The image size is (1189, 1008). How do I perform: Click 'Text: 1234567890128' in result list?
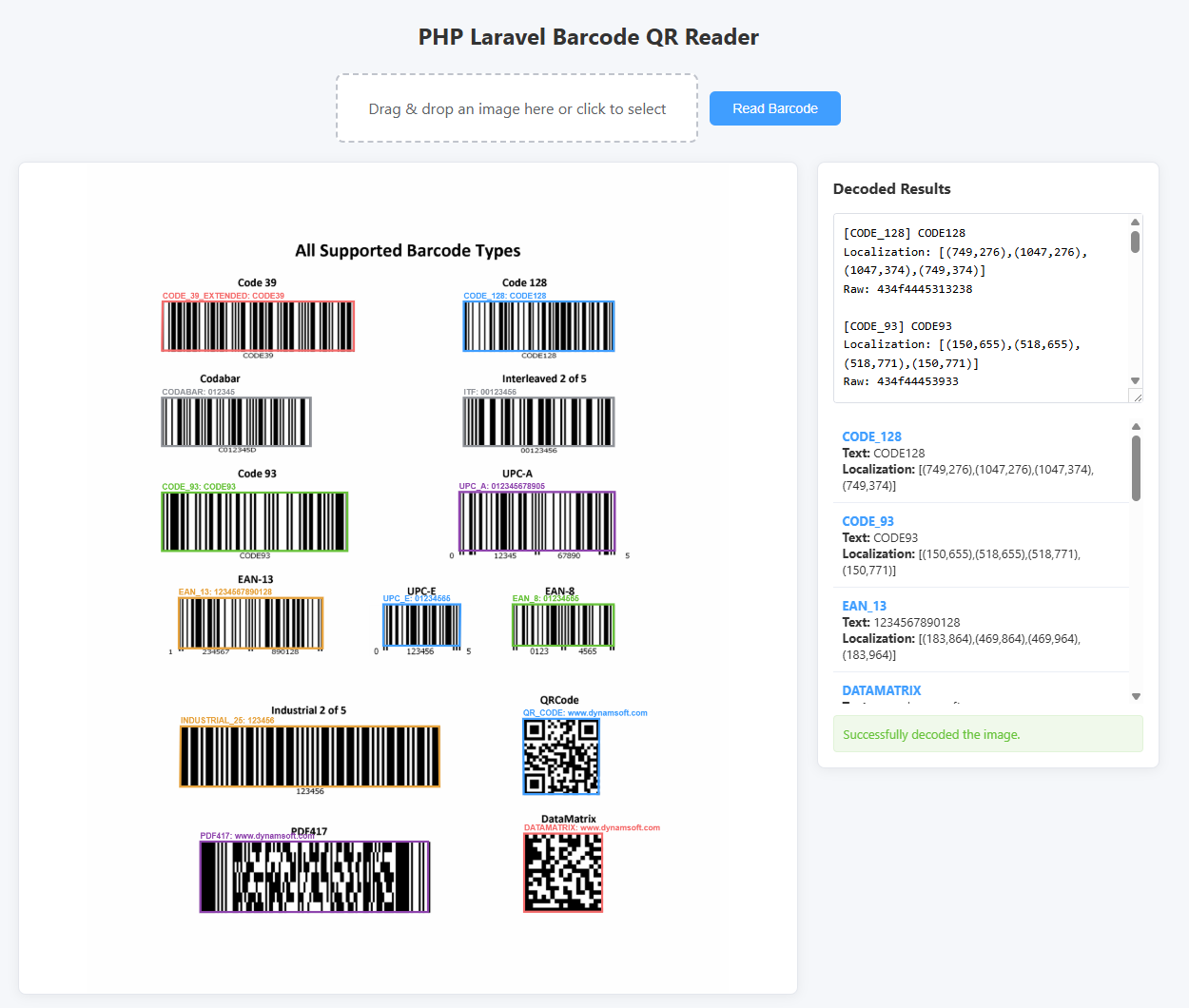pyautogui.click(x=901, y=623)
